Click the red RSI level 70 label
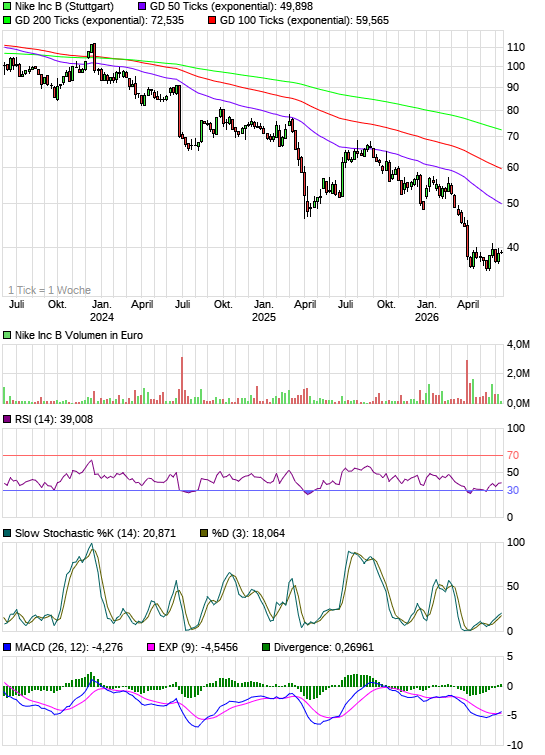Viewport: 545px width, 755px height. point(513,456)
